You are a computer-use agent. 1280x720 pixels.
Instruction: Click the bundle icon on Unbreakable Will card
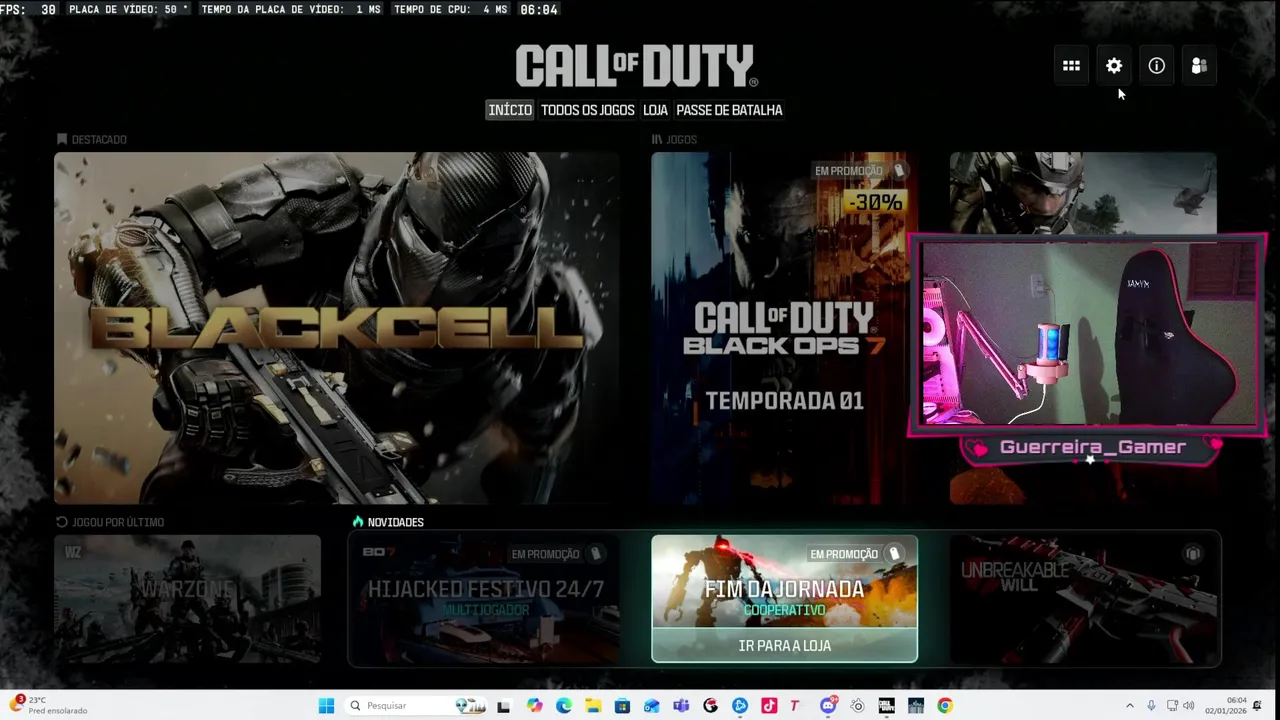(1192, 553)
